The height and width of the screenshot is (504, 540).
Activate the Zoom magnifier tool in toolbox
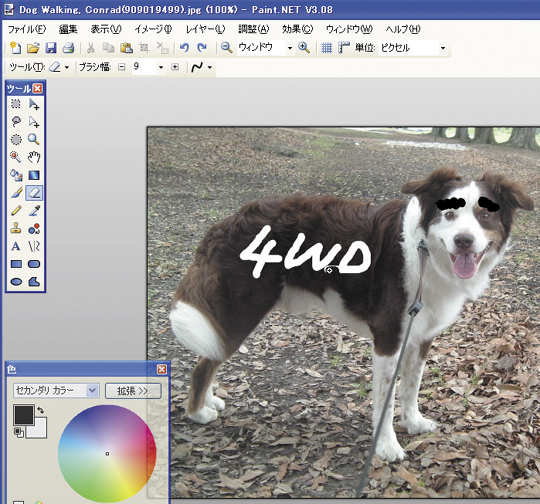[34, 139]
